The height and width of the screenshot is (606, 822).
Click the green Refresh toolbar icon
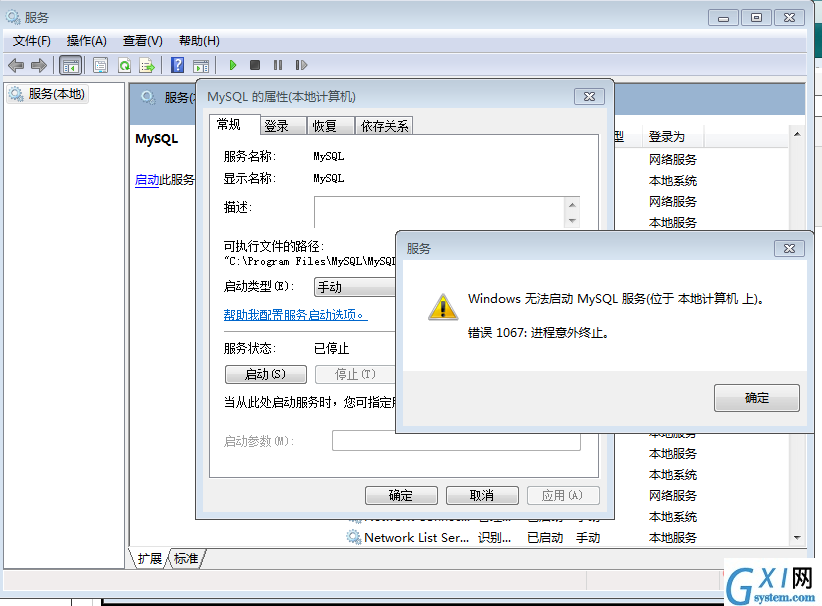tap(124, 66)
